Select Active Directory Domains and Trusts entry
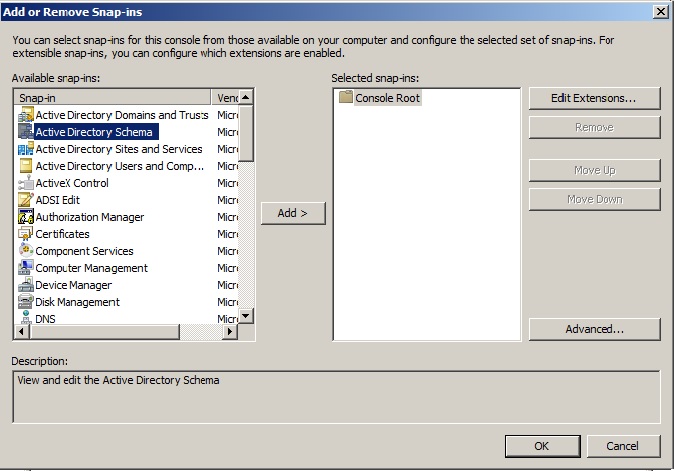This screenshot has width=674, height=471. [x=122, y=115]
